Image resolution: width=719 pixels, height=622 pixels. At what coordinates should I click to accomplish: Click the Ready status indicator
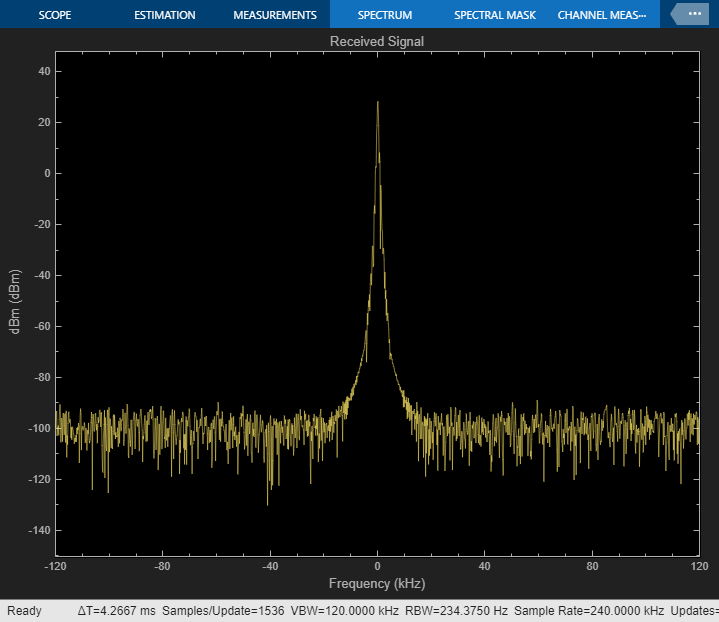(x=25, y=610)
